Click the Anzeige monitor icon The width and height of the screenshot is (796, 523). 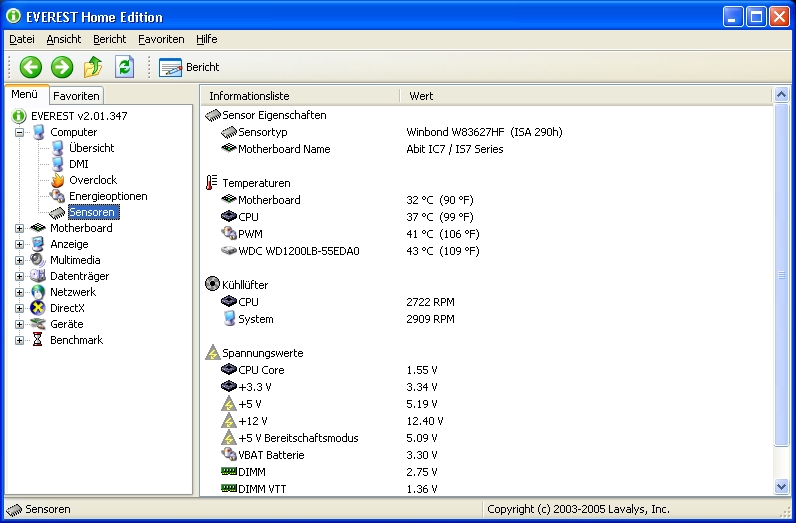38,244
